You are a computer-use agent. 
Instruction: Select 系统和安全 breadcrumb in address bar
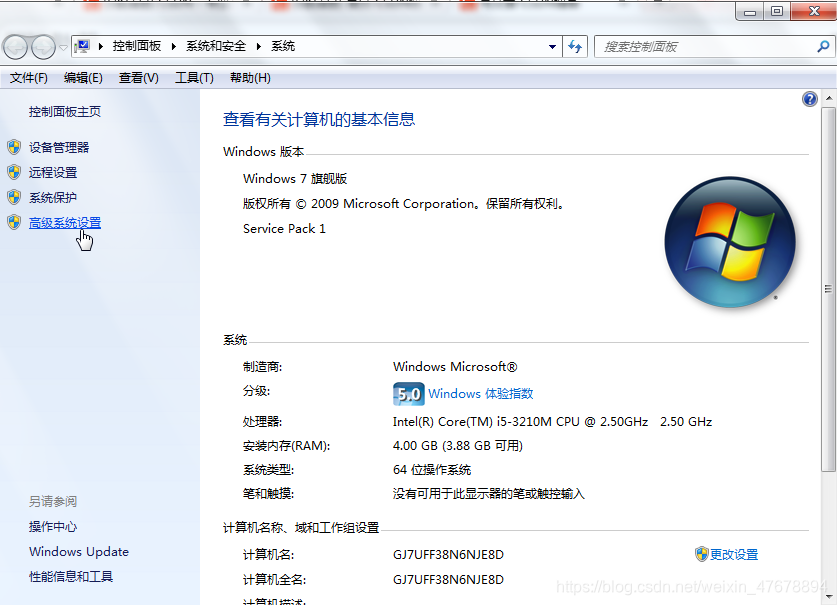[216, 46]
